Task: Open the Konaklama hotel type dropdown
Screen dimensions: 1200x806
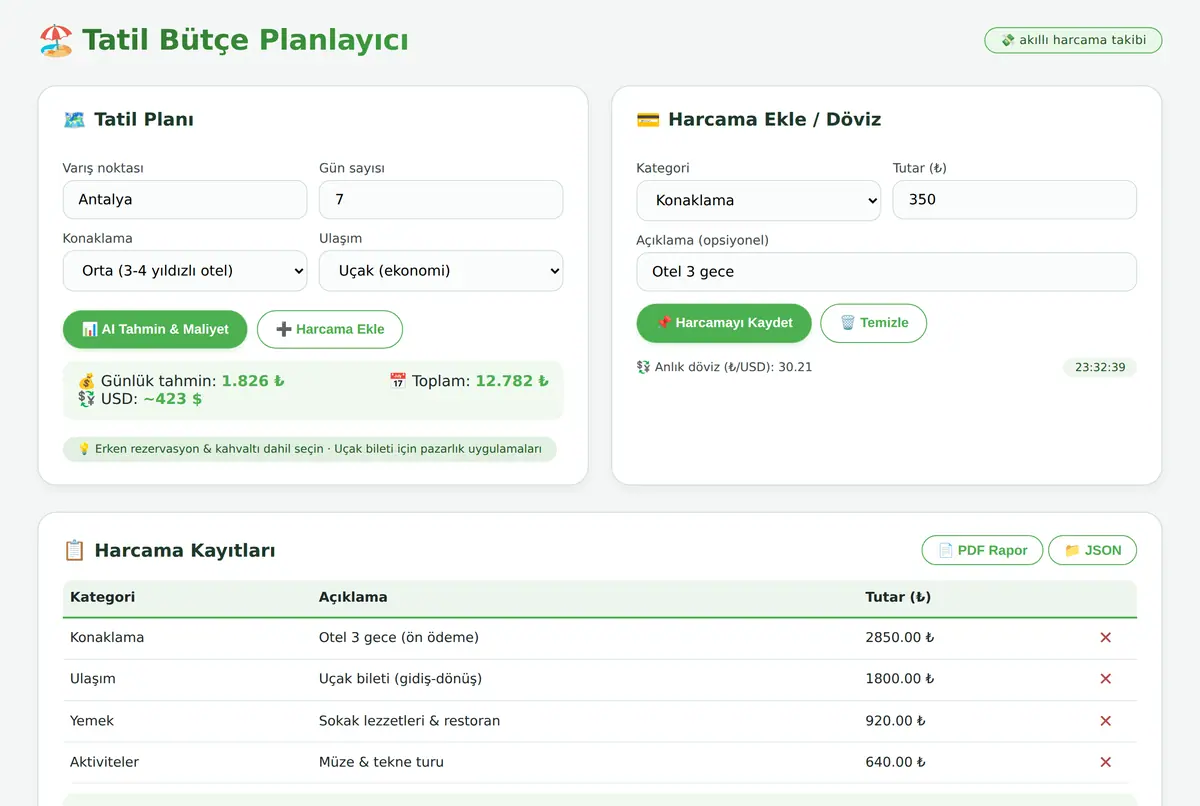Action: click(x=185, y=271)
